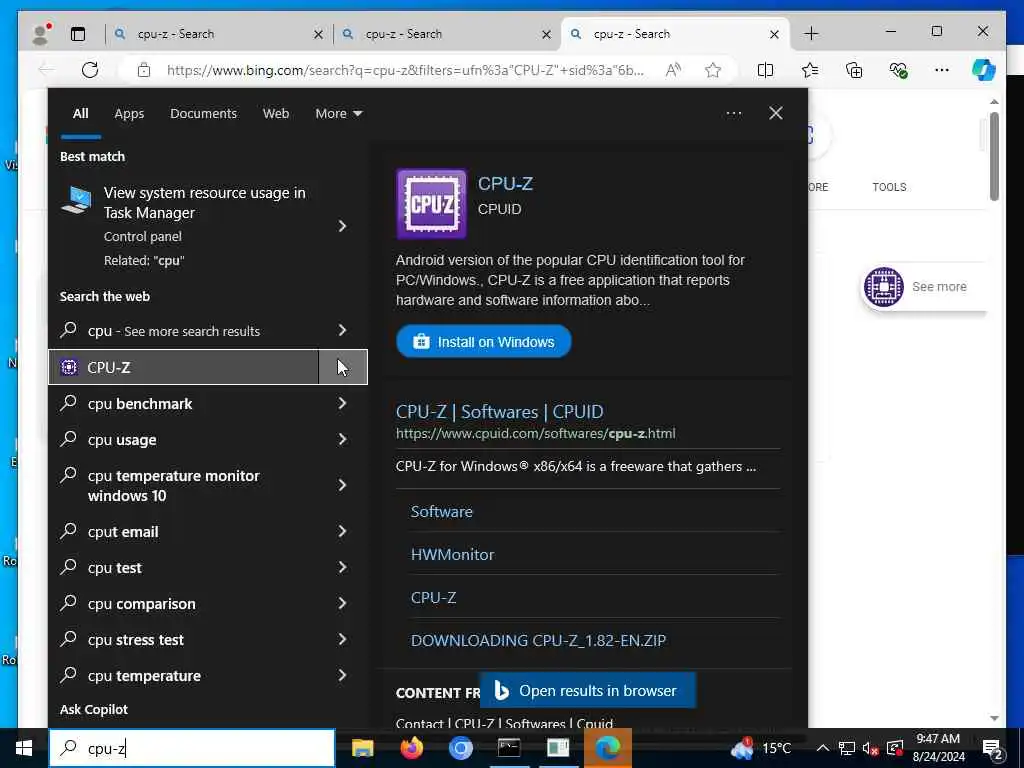The height and width of the screenshot is (768, 1024).
Task: Open the network status tray icon
Action: pos(847,748)
